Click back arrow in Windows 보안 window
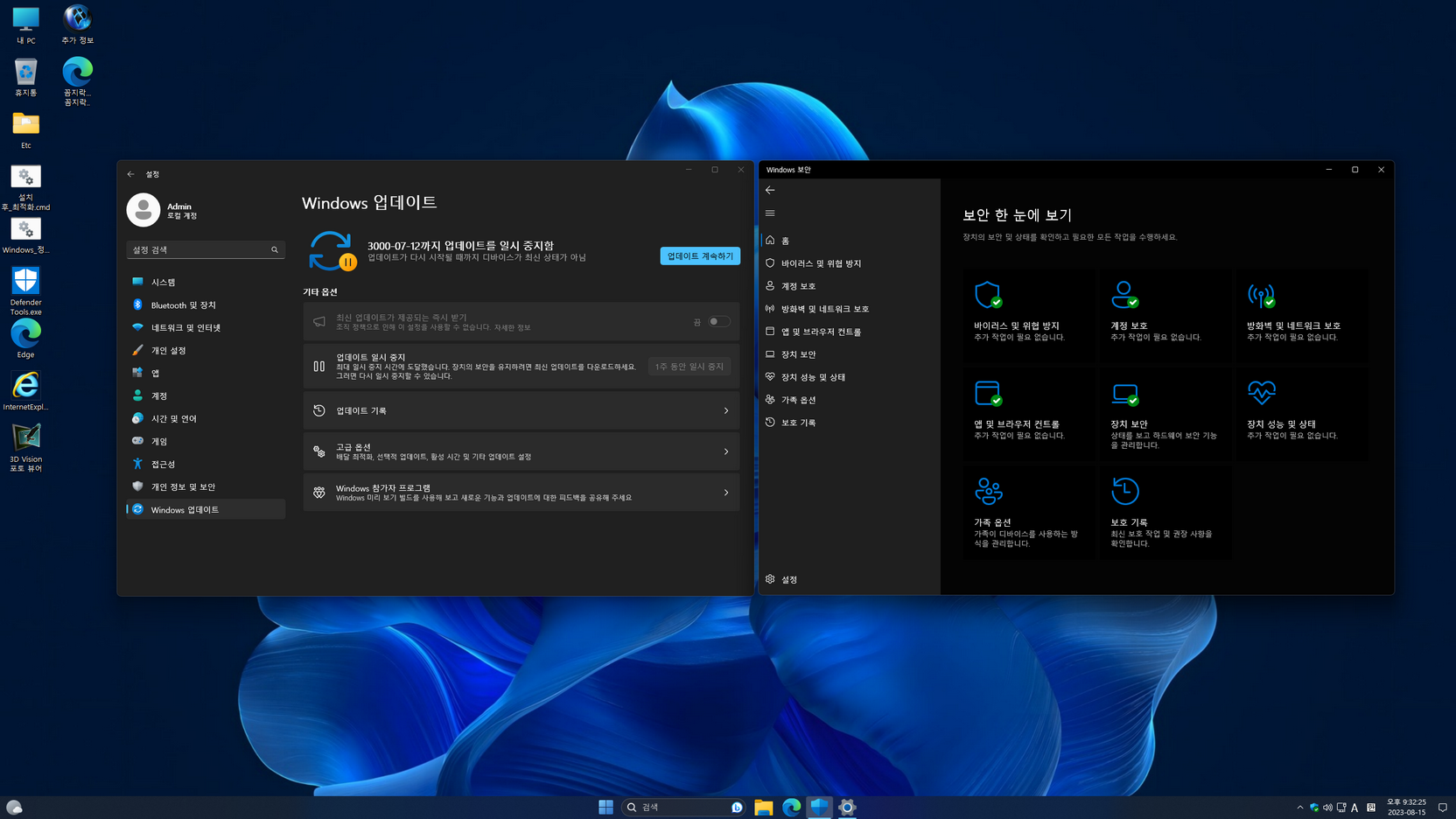The image size is (1456, 819). click(x=770, y=190)
